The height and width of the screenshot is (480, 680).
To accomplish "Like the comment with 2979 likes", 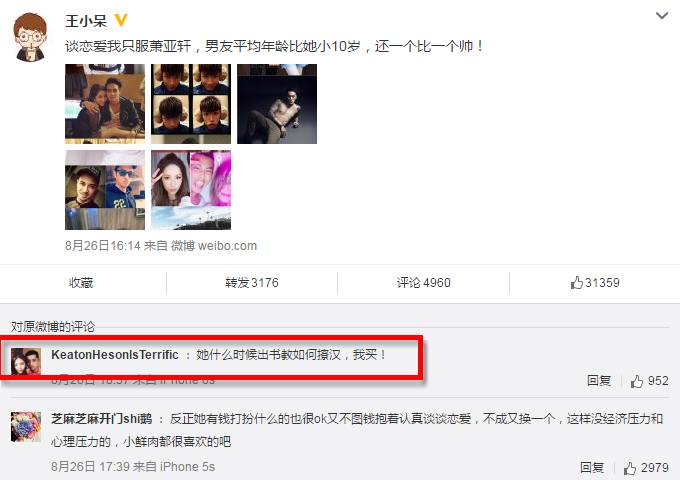I will tap(646, 467).
